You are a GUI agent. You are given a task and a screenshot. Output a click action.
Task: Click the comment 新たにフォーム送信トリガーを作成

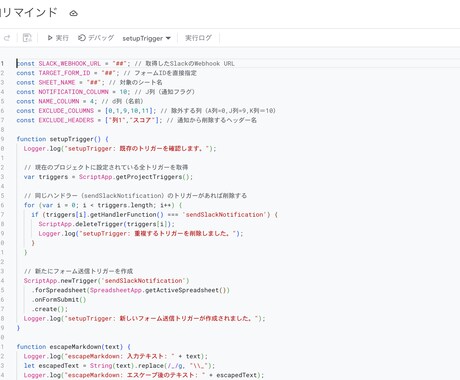point(78,271)
